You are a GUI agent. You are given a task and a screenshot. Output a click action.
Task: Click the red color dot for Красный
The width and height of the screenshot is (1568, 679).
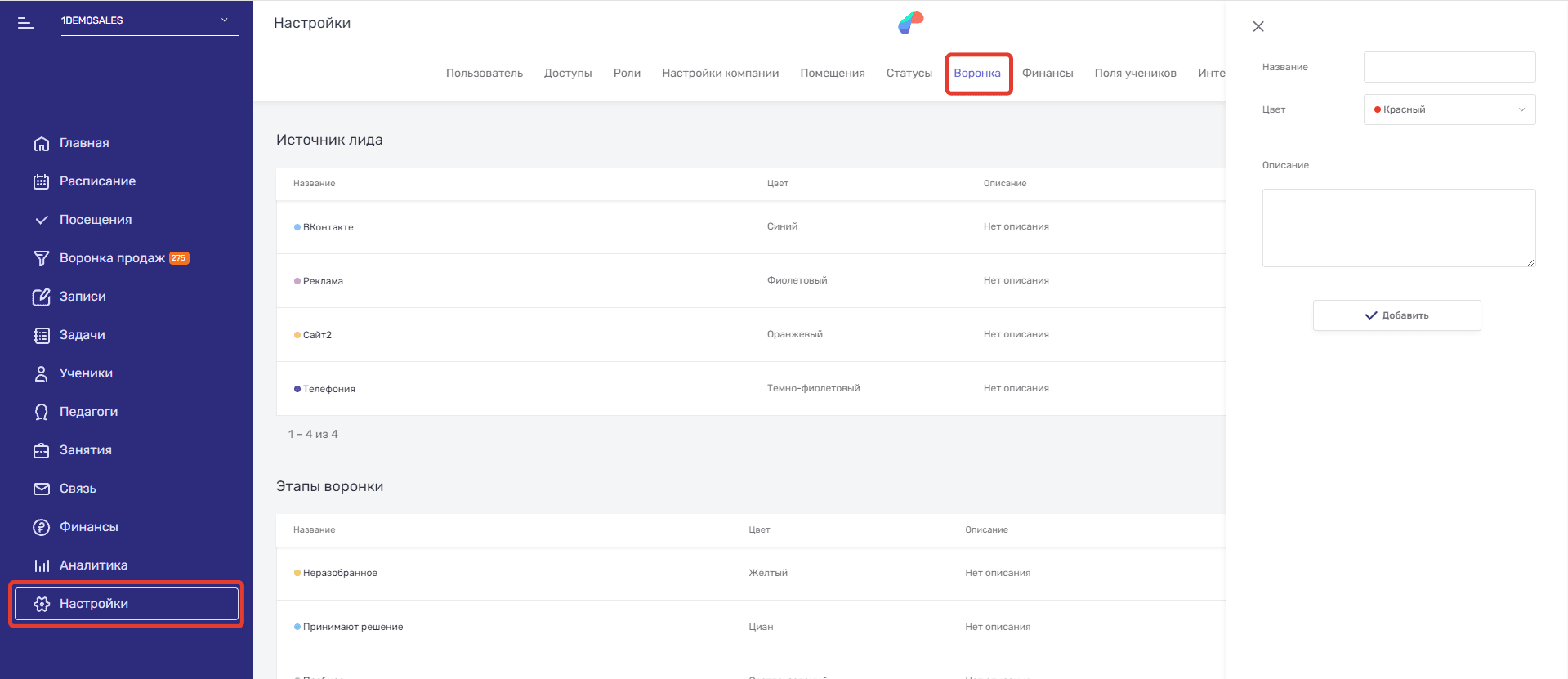pyautogui.click(x=1378, y=109)
